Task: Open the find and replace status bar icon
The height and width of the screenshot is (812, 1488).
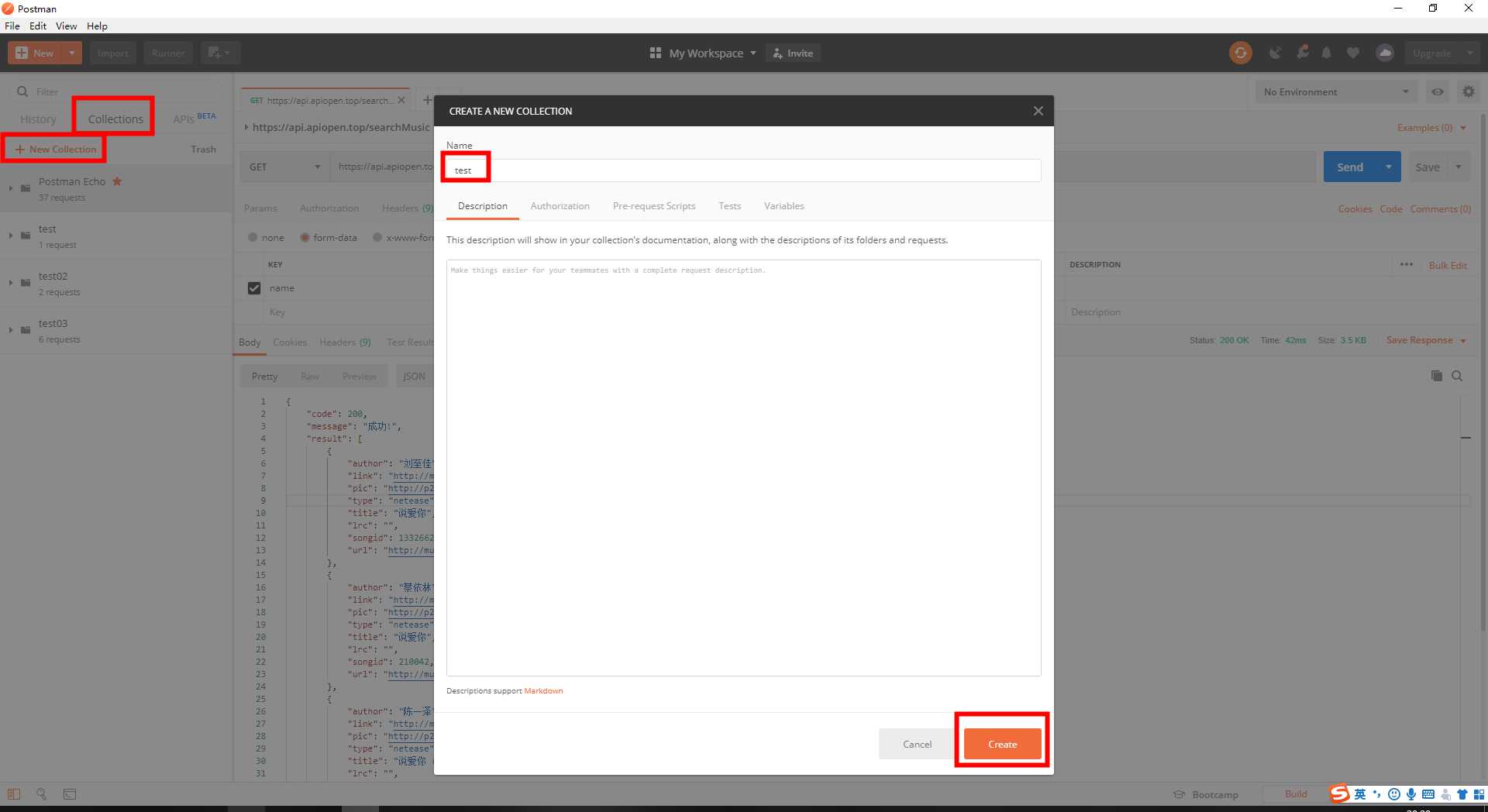Action: [x=42, y=793]
